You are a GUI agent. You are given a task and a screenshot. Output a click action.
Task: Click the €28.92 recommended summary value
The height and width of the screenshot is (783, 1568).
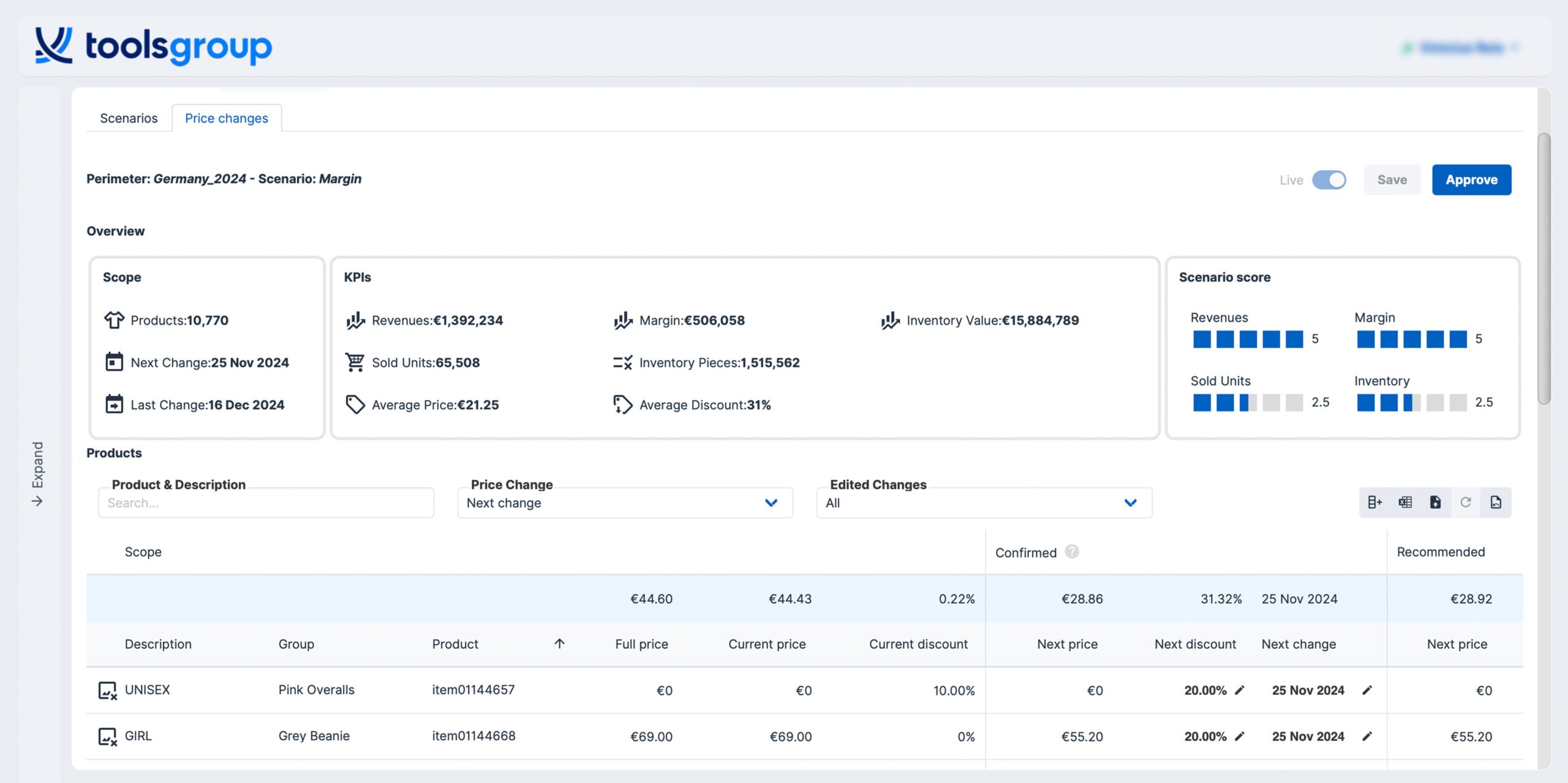pos(1471,599)
